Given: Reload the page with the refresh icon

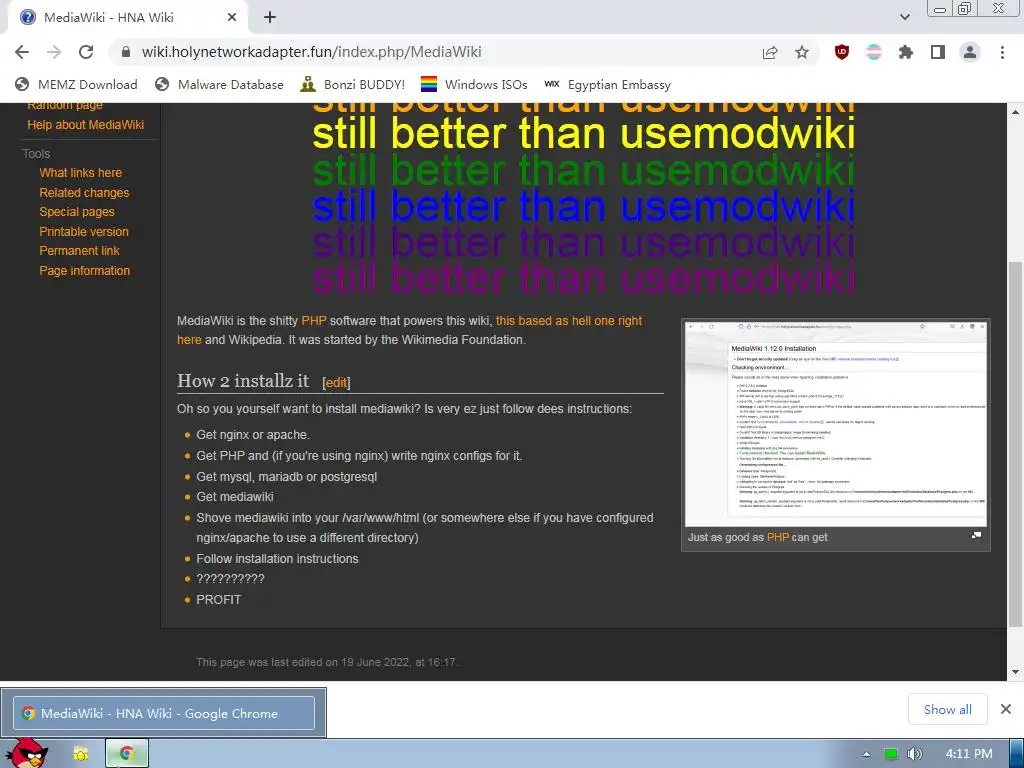Looking at the screenshot, I should (x=86, y=52).
